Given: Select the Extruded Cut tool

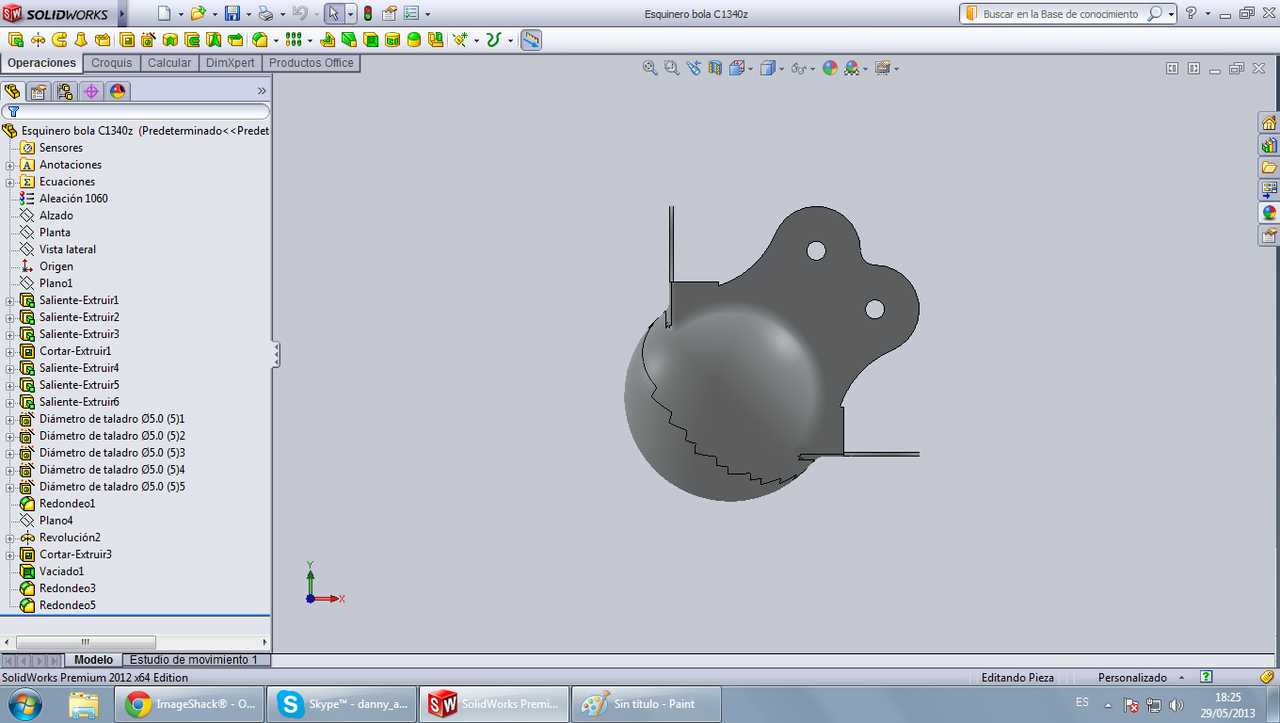Looking at the screenshot, I should point(127,40).
